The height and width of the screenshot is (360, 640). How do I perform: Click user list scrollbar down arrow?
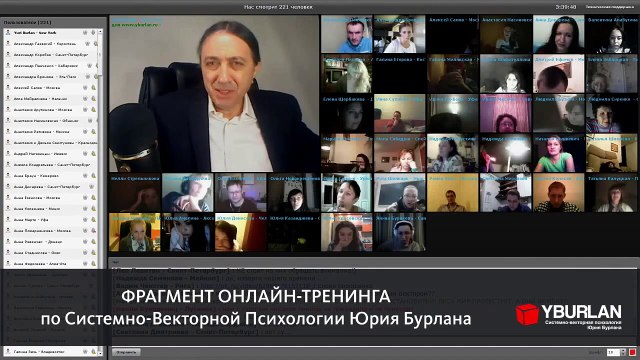[x=100, y=353]
